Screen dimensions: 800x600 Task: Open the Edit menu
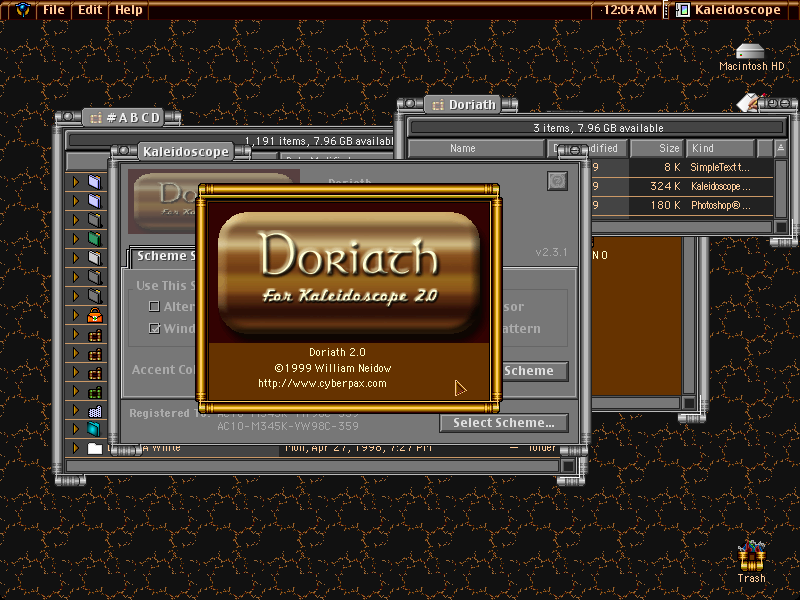click(x=90, y=10)
